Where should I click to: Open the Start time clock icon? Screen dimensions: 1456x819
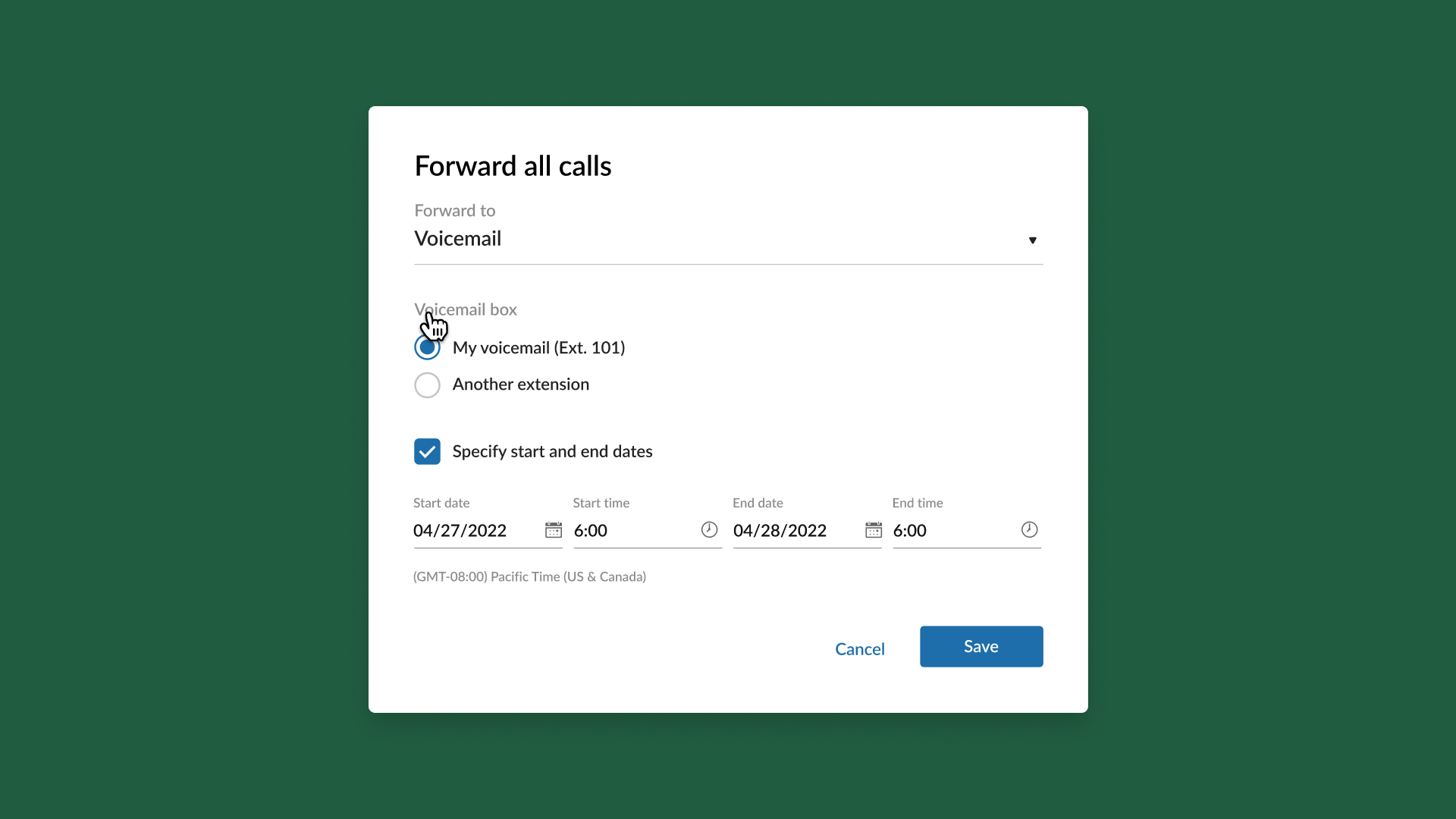tap(709, 530)
